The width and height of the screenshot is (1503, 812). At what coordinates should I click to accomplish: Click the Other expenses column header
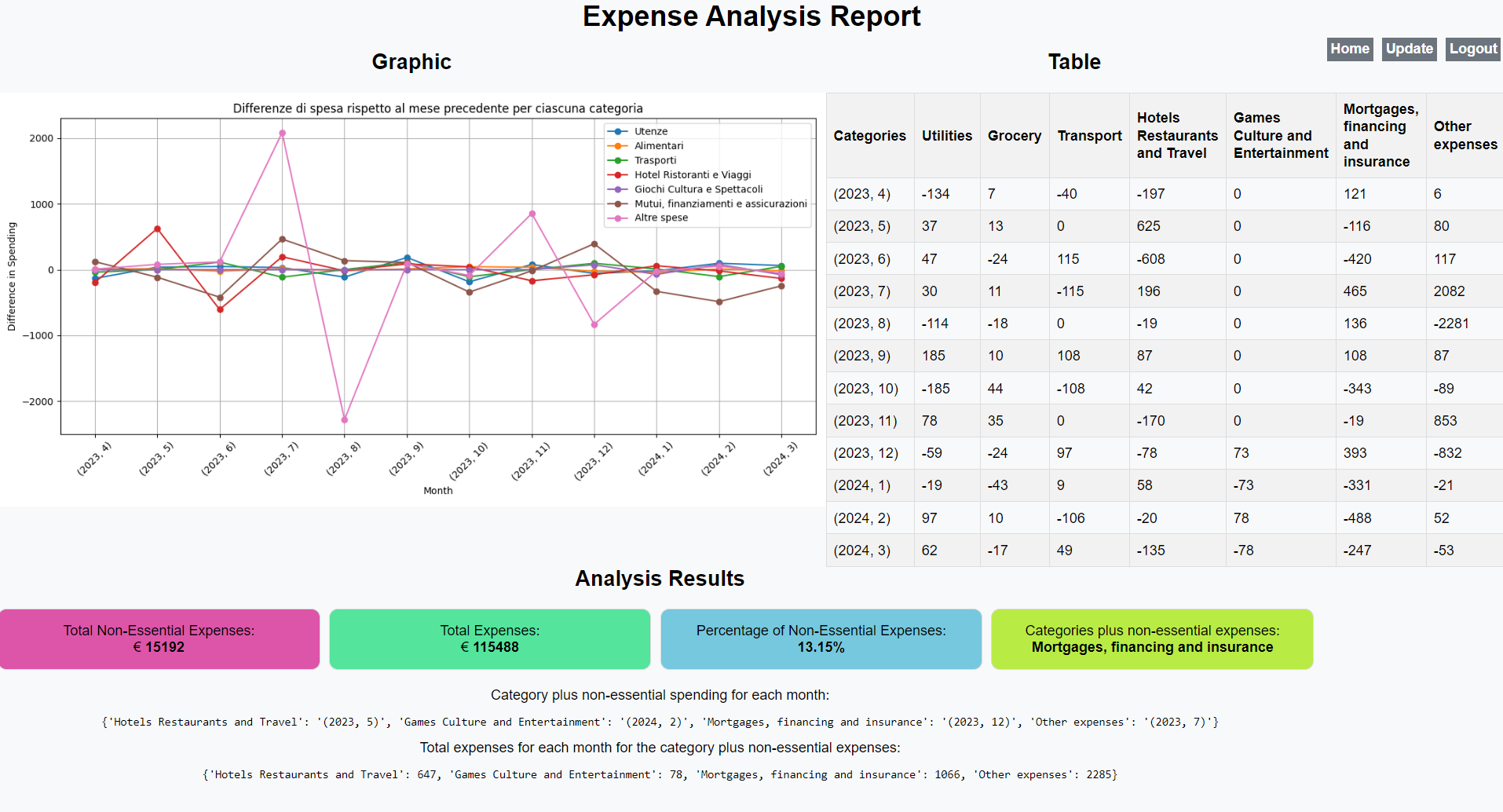pyautogui.click(x=1465, y=136)
